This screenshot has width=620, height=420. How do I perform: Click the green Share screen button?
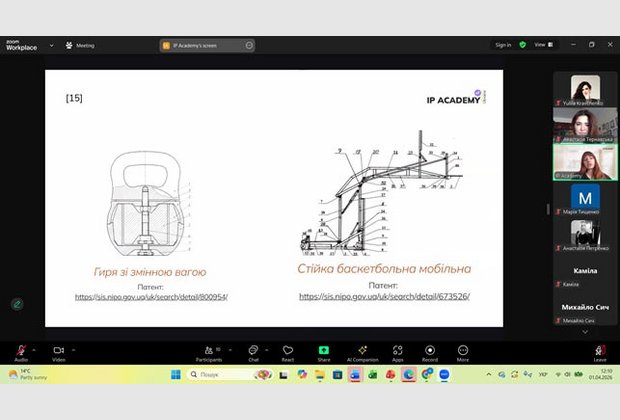pos(323,353)
